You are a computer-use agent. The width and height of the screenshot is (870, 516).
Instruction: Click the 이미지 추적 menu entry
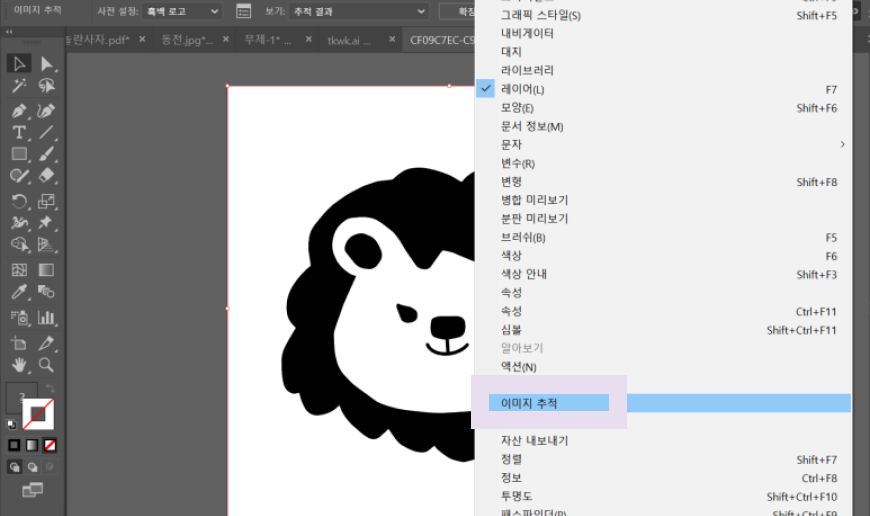530,403
